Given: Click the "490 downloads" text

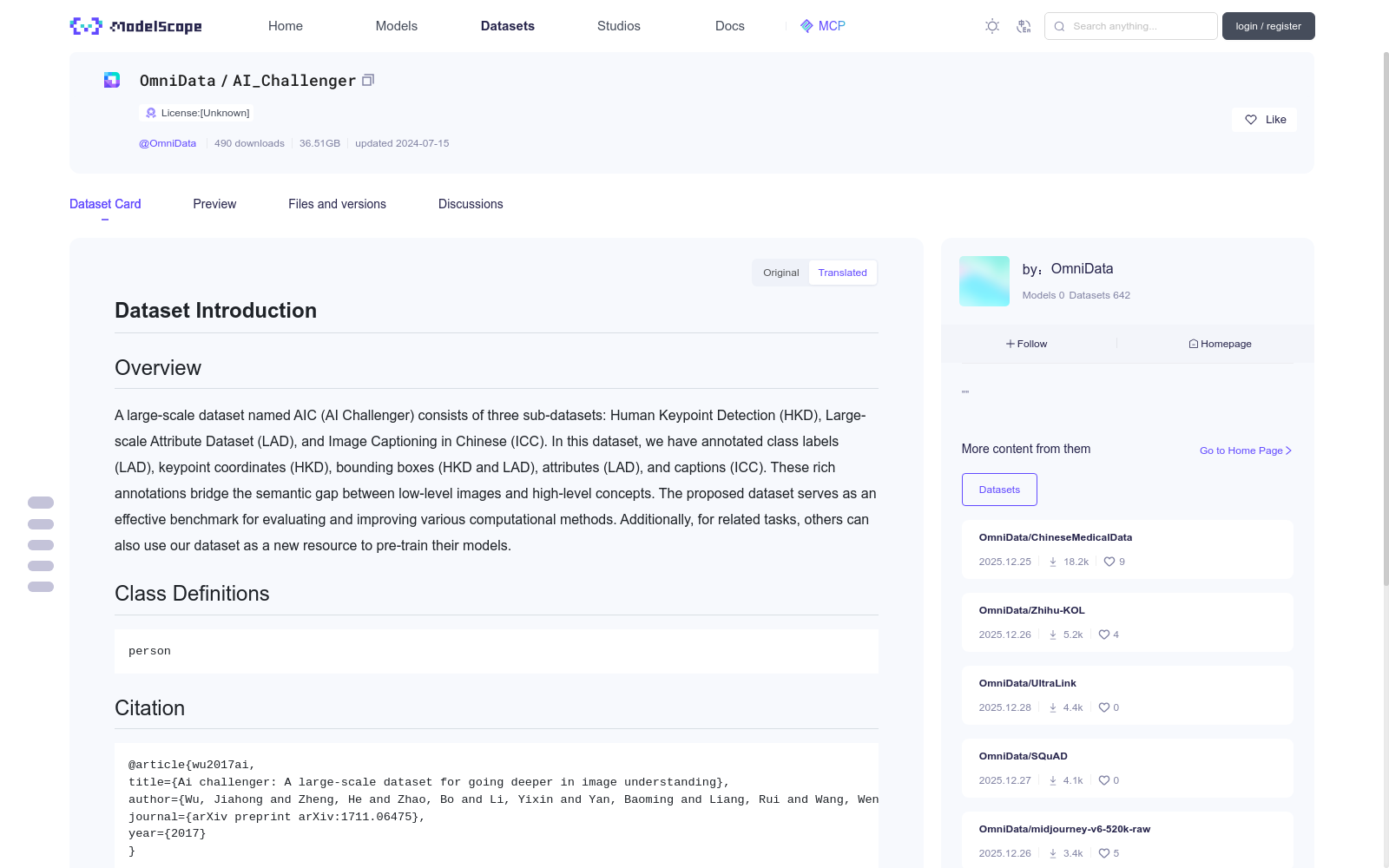Looking at the screenshot, I should pyautogui.click(x=249, y=143).
